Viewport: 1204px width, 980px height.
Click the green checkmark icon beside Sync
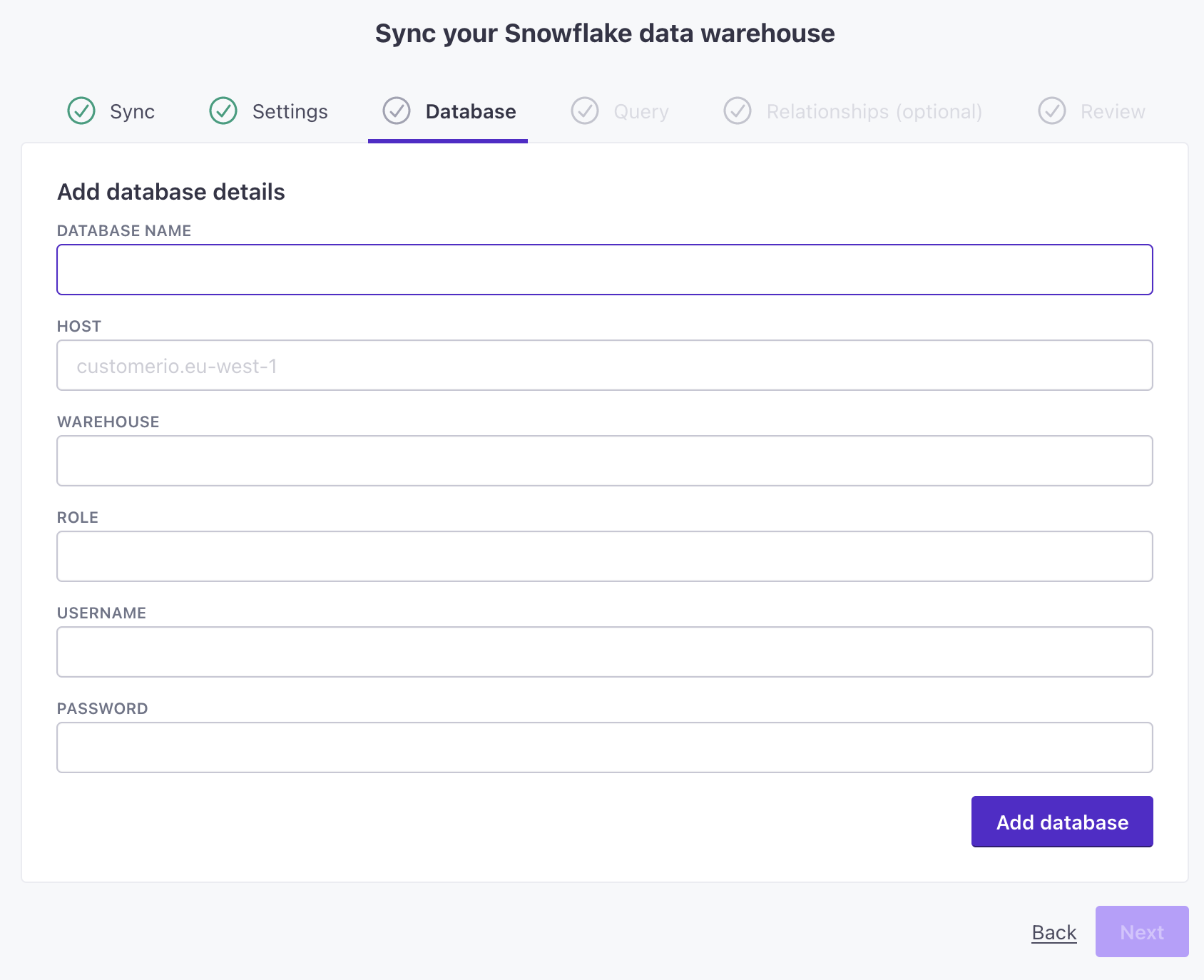81,111
